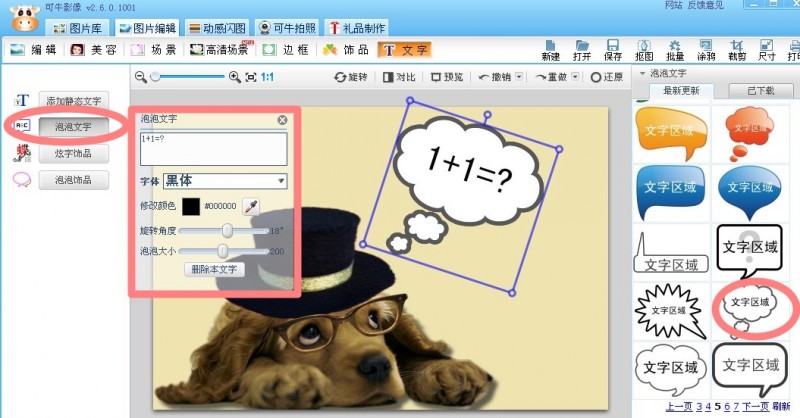The height and width of the screenshot is (418, 800).
Task: Click the 还原 restore button
Action: 607,77
